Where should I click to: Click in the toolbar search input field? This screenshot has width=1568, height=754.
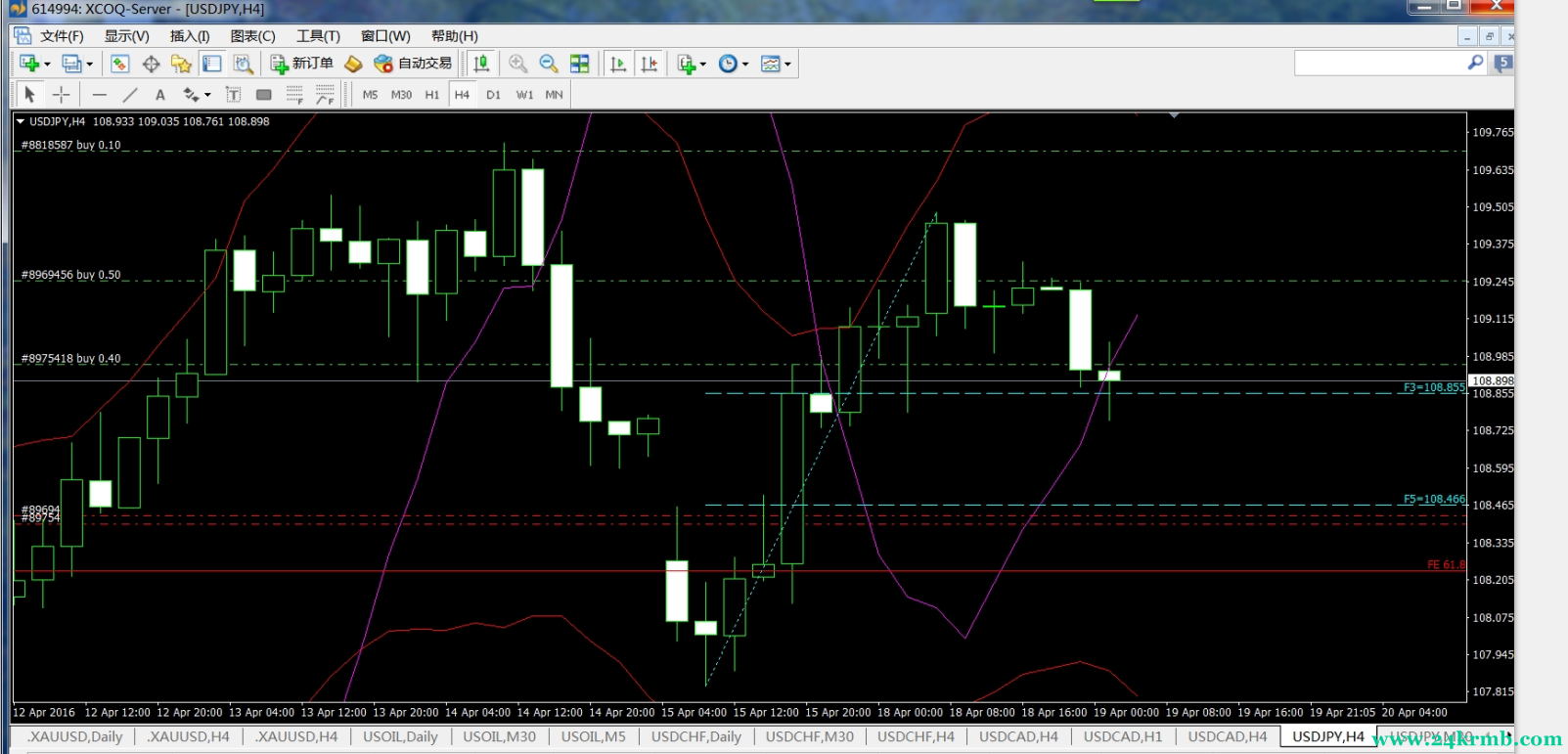[x=1379, y=64]
